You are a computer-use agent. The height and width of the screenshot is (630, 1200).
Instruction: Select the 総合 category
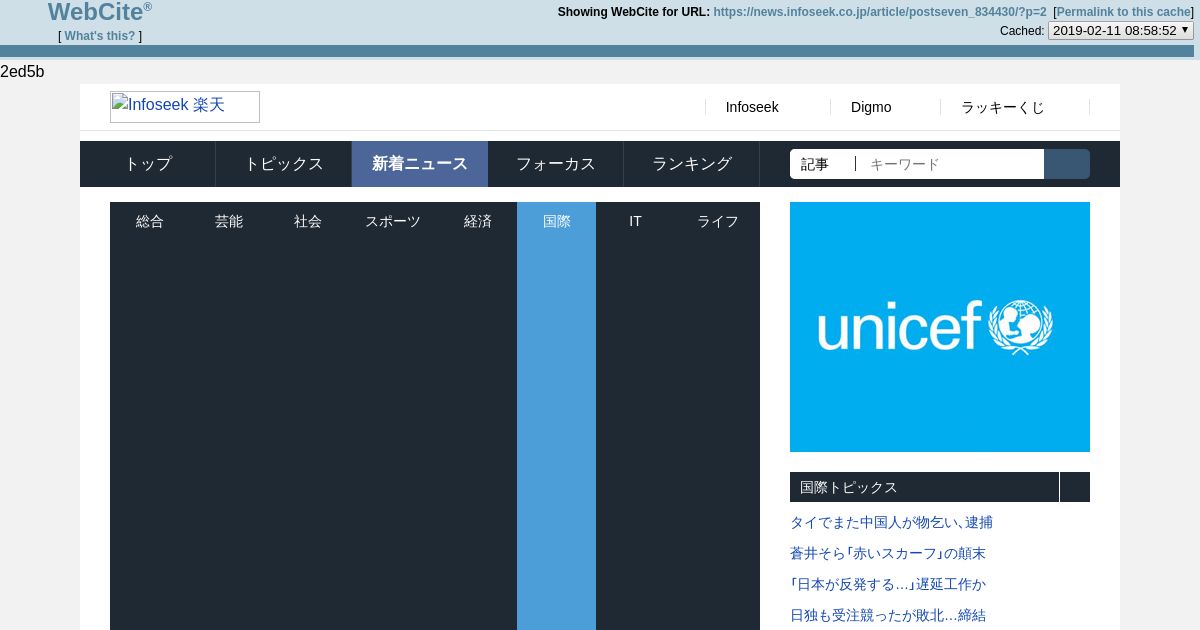pos(149,221)
